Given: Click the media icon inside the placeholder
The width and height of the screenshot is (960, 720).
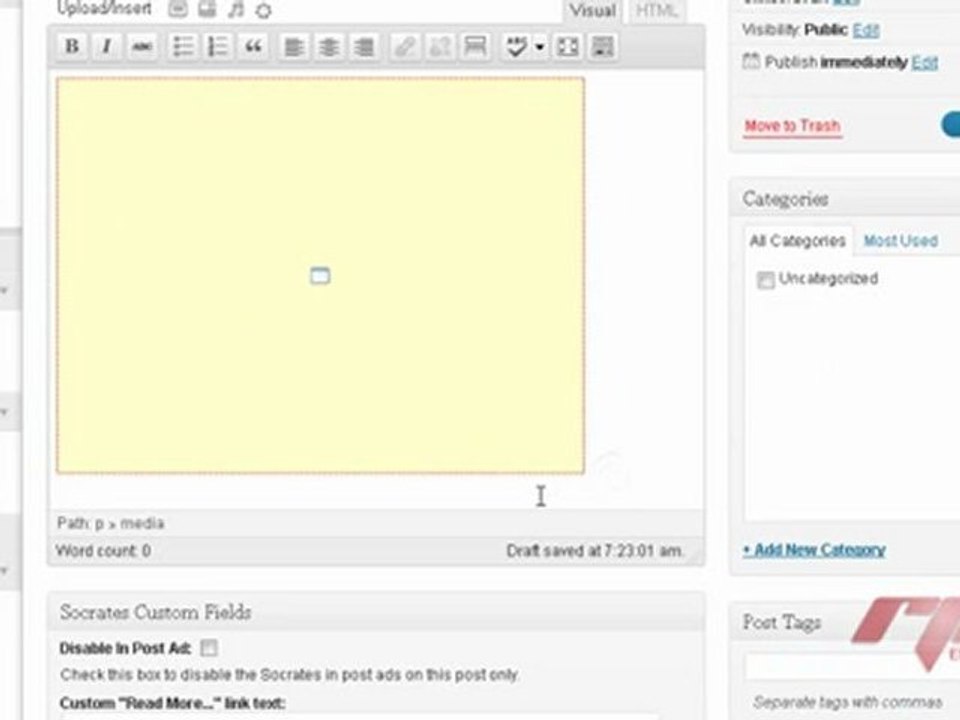Looking at the screenshot, I should click(x=320, y=276).
